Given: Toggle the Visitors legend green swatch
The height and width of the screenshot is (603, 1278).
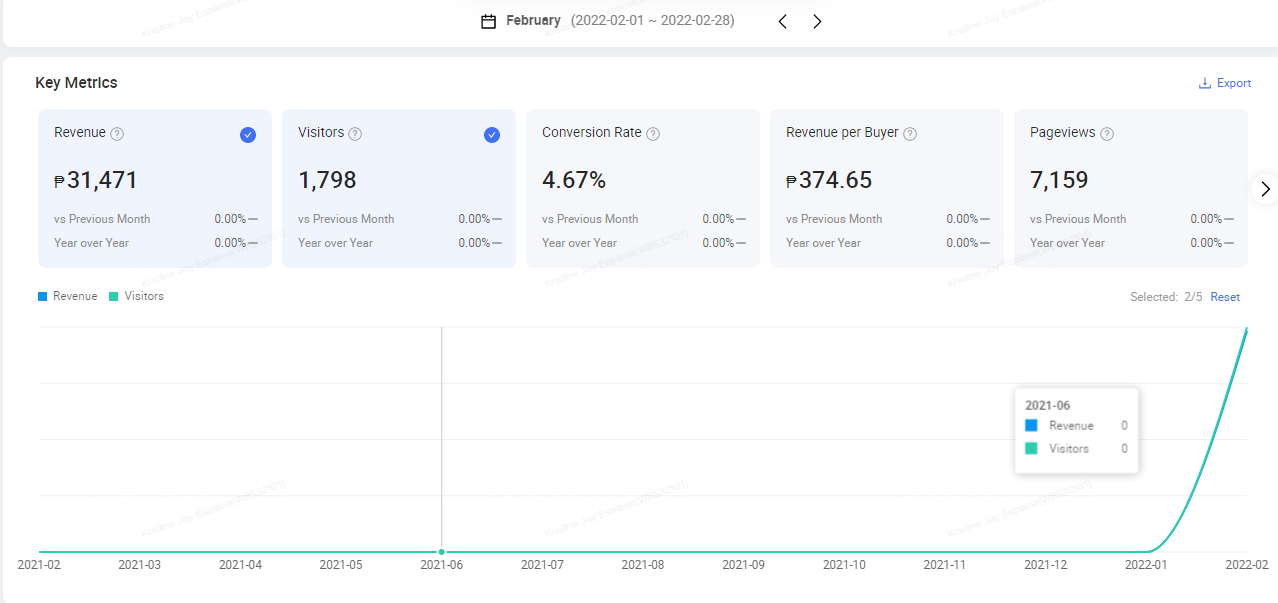Looking at the screenshot, I should tap(114, 296).
